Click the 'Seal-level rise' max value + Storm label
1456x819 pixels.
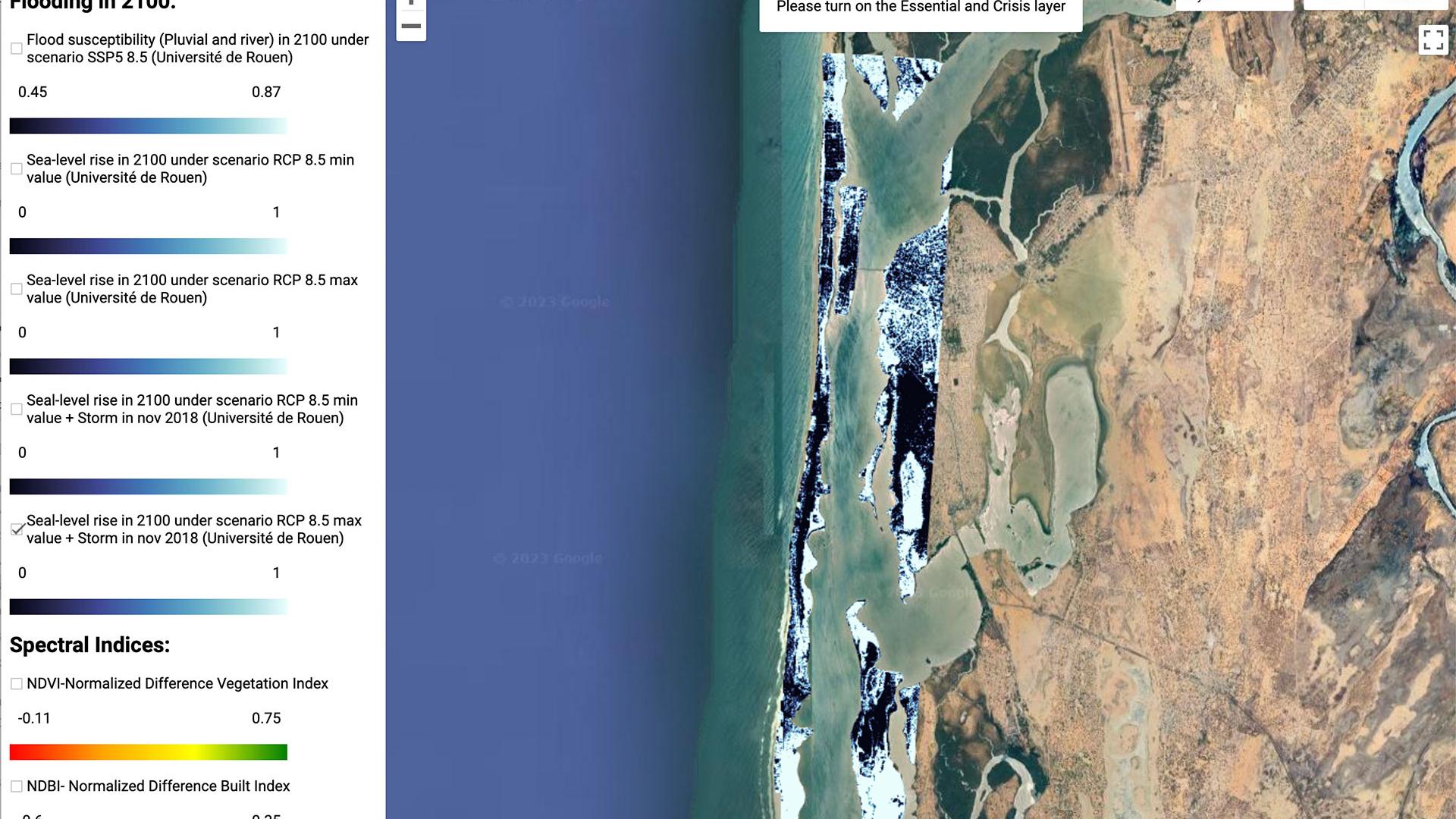point(194,529)
